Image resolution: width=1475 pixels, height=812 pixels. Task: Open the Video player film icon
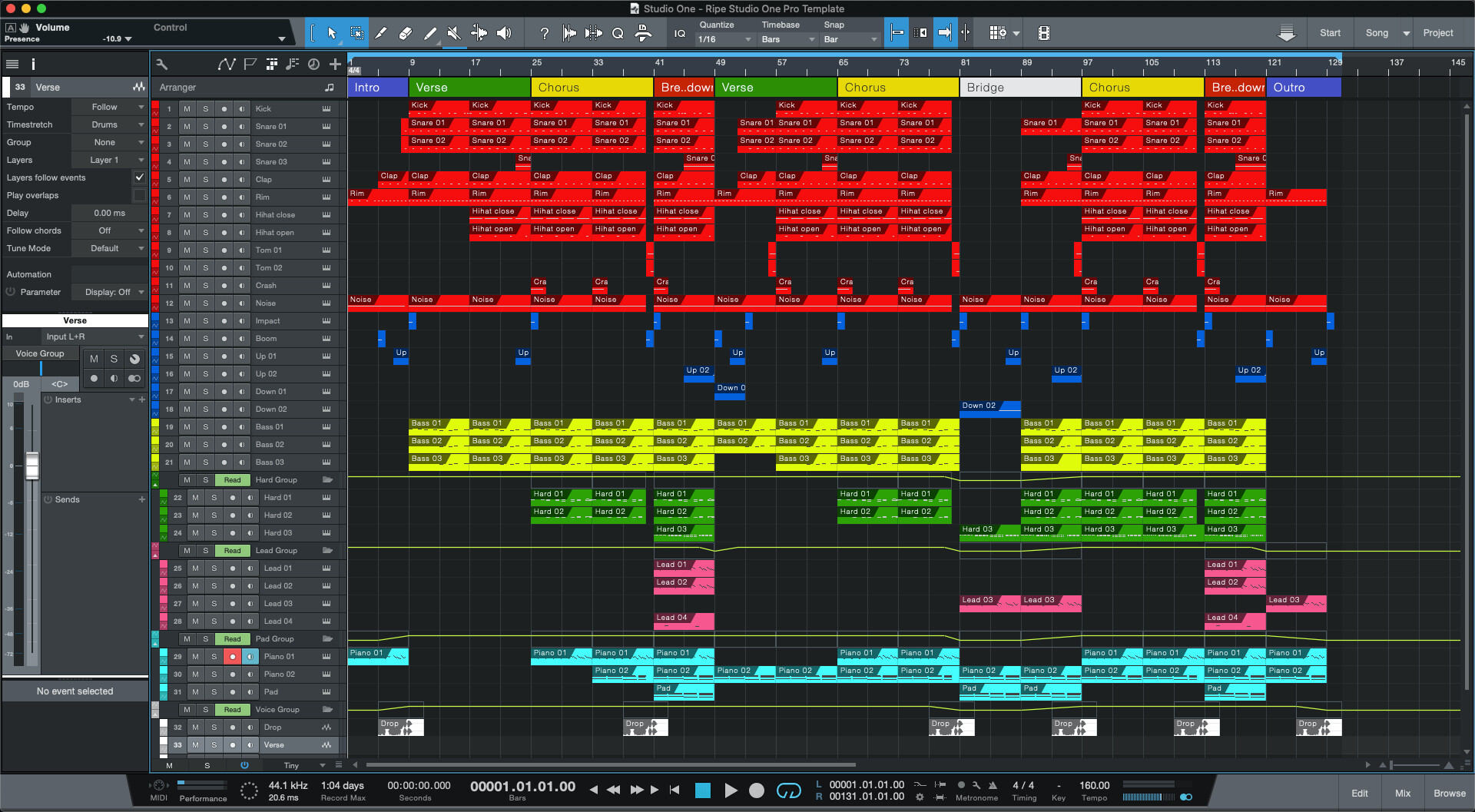tap(1044, 33)
